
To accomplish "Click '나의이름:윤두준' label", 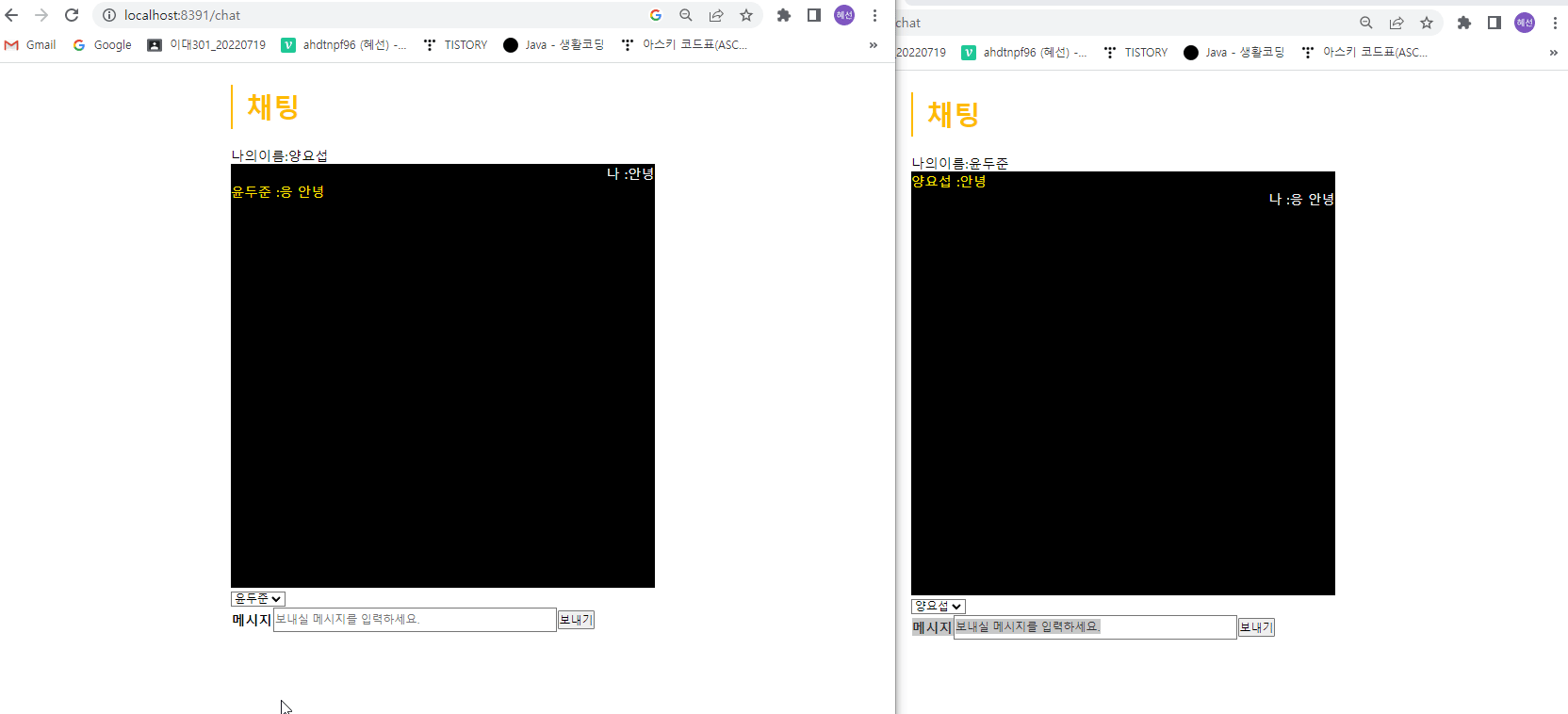I will click(x=960, y=163).
